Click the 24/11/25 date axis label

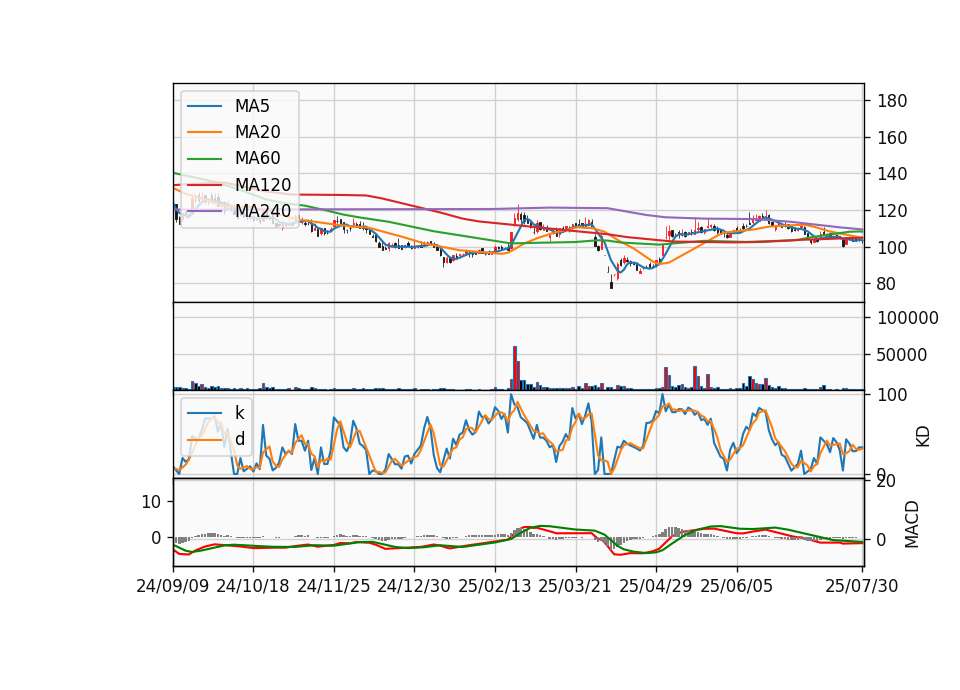334,586
